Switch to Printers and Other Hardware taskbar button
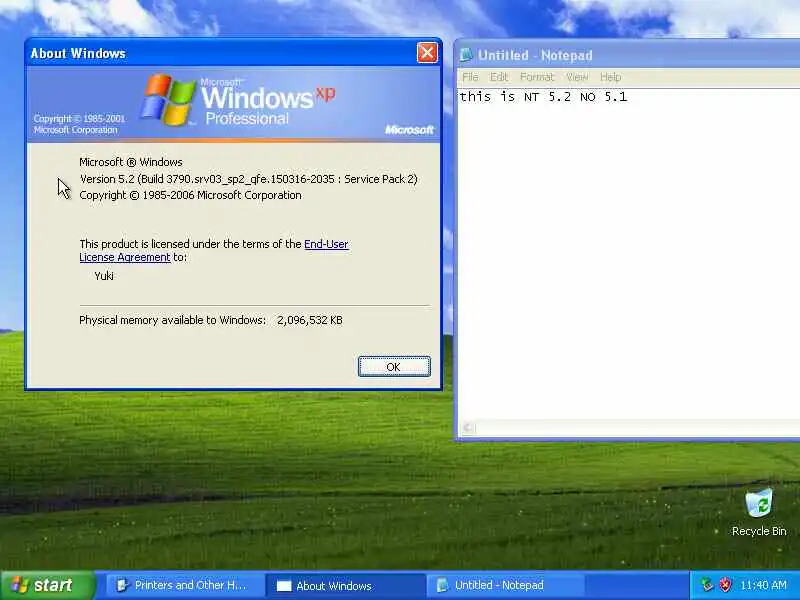This screenshot has height=600, width=800. [184, 585]
